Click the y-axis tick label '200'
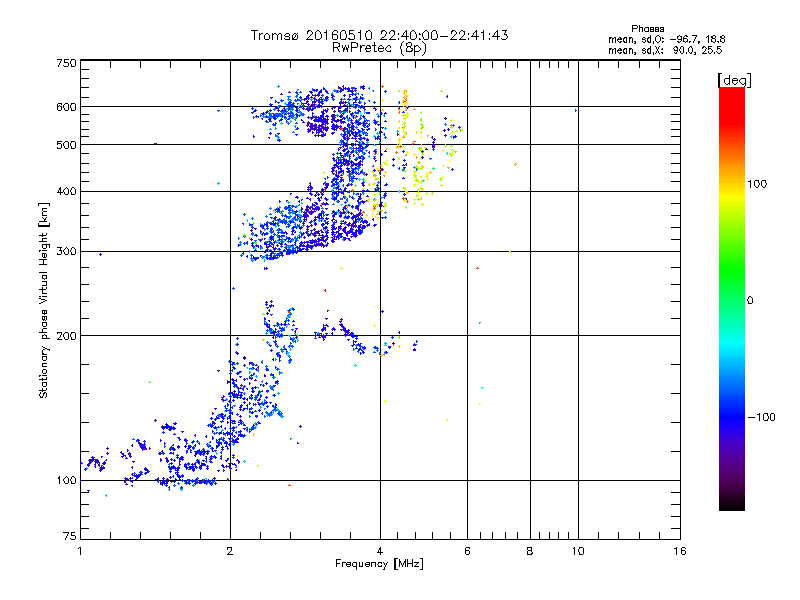The height and width of the screenshot is (600, 800). 66,336
